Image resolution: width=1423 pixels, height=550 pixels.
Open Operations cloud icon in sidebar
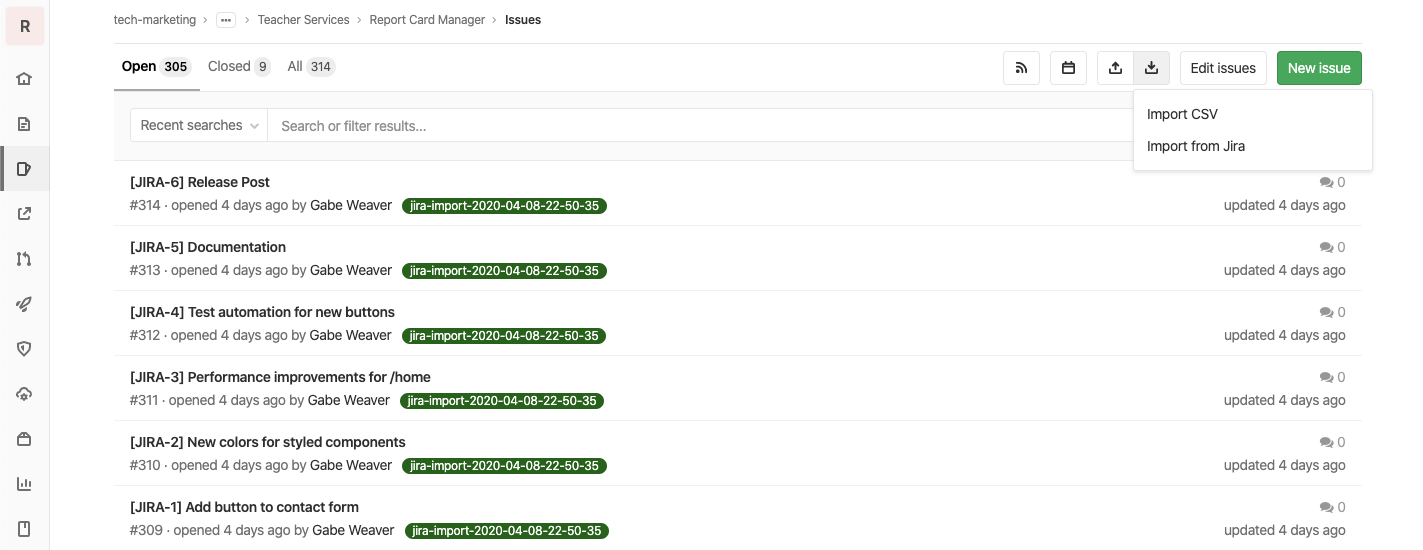[25, 394]
